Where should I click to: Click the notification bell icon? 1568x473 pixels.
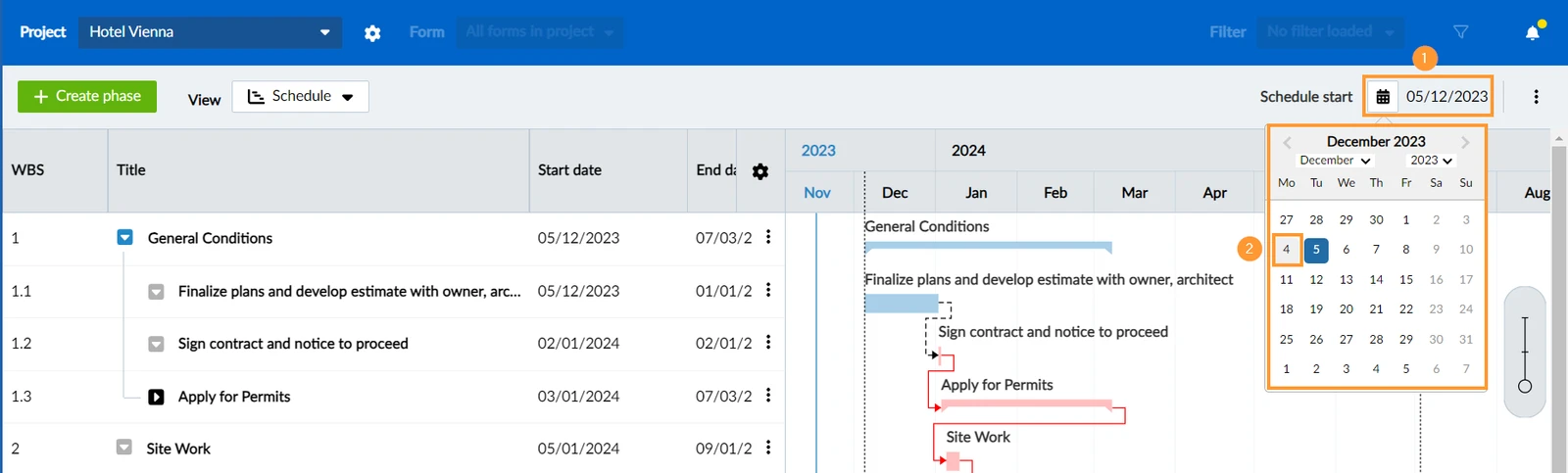point(1533,32)
